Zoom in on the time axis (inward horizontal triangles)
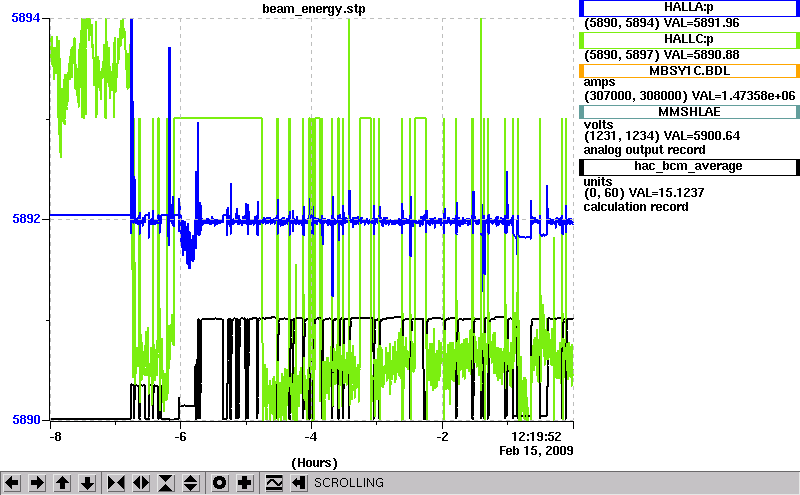This screenshot has height=495, width=800. point(116,483)
